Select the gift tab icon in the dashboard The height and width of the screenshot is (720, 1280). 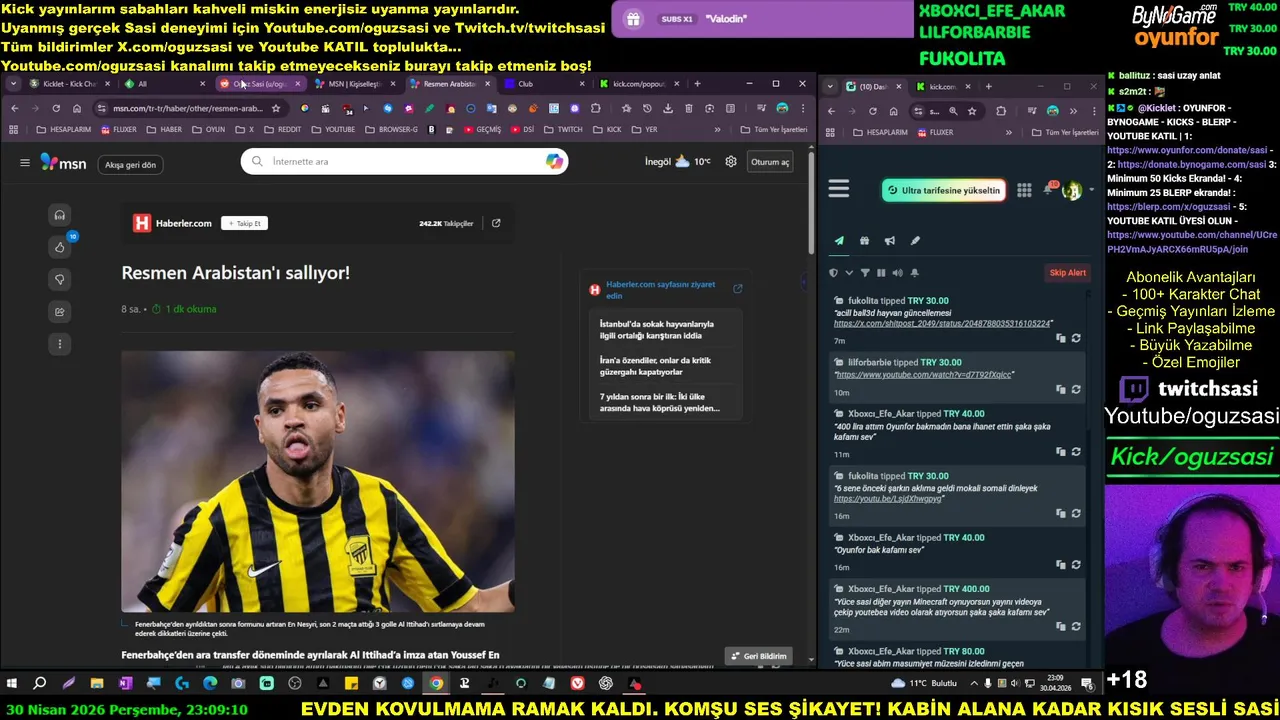click(x=864, y=240)
